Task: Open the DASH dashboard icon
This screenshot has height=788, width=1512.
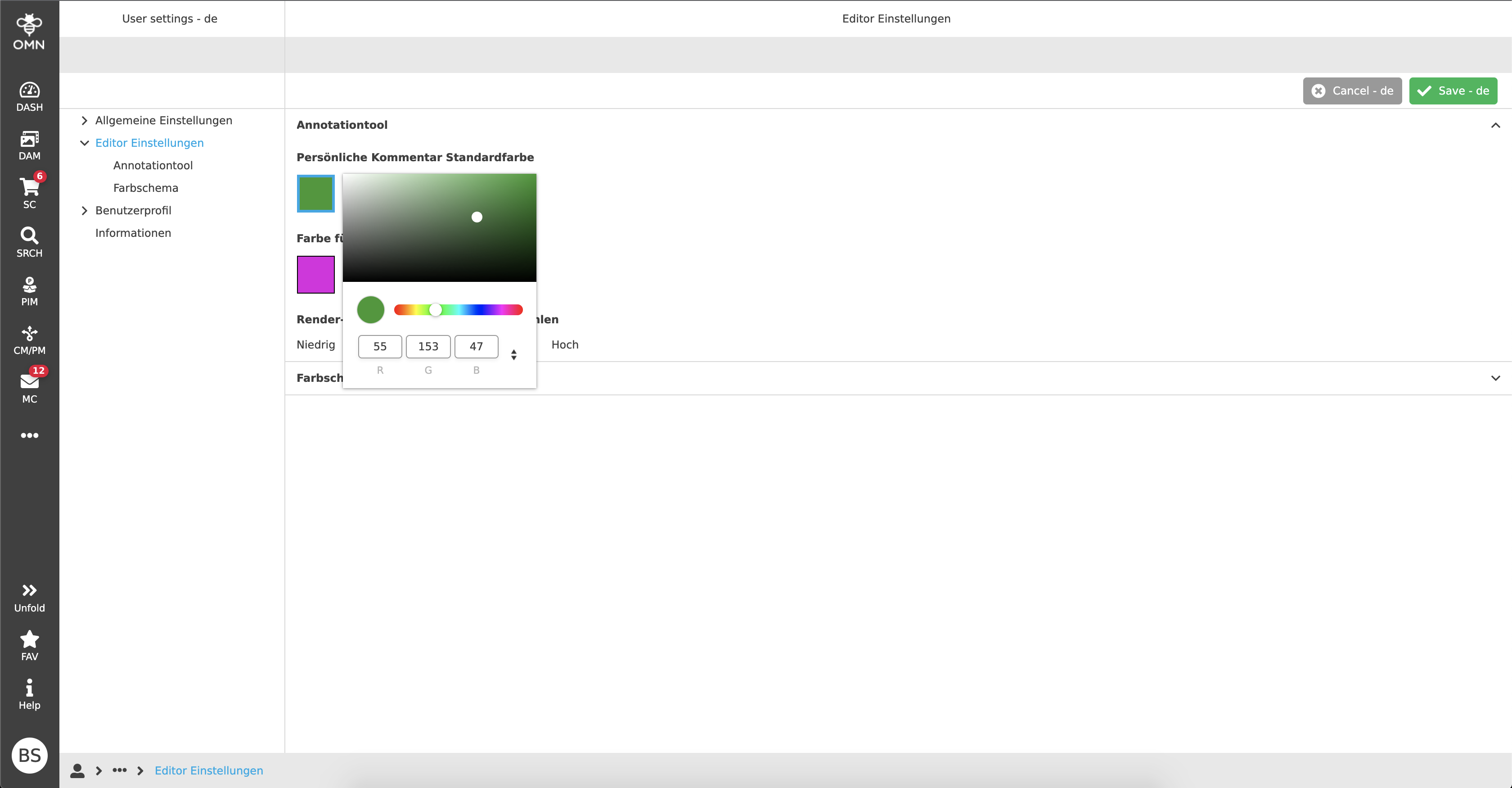Action: (29, 94)
